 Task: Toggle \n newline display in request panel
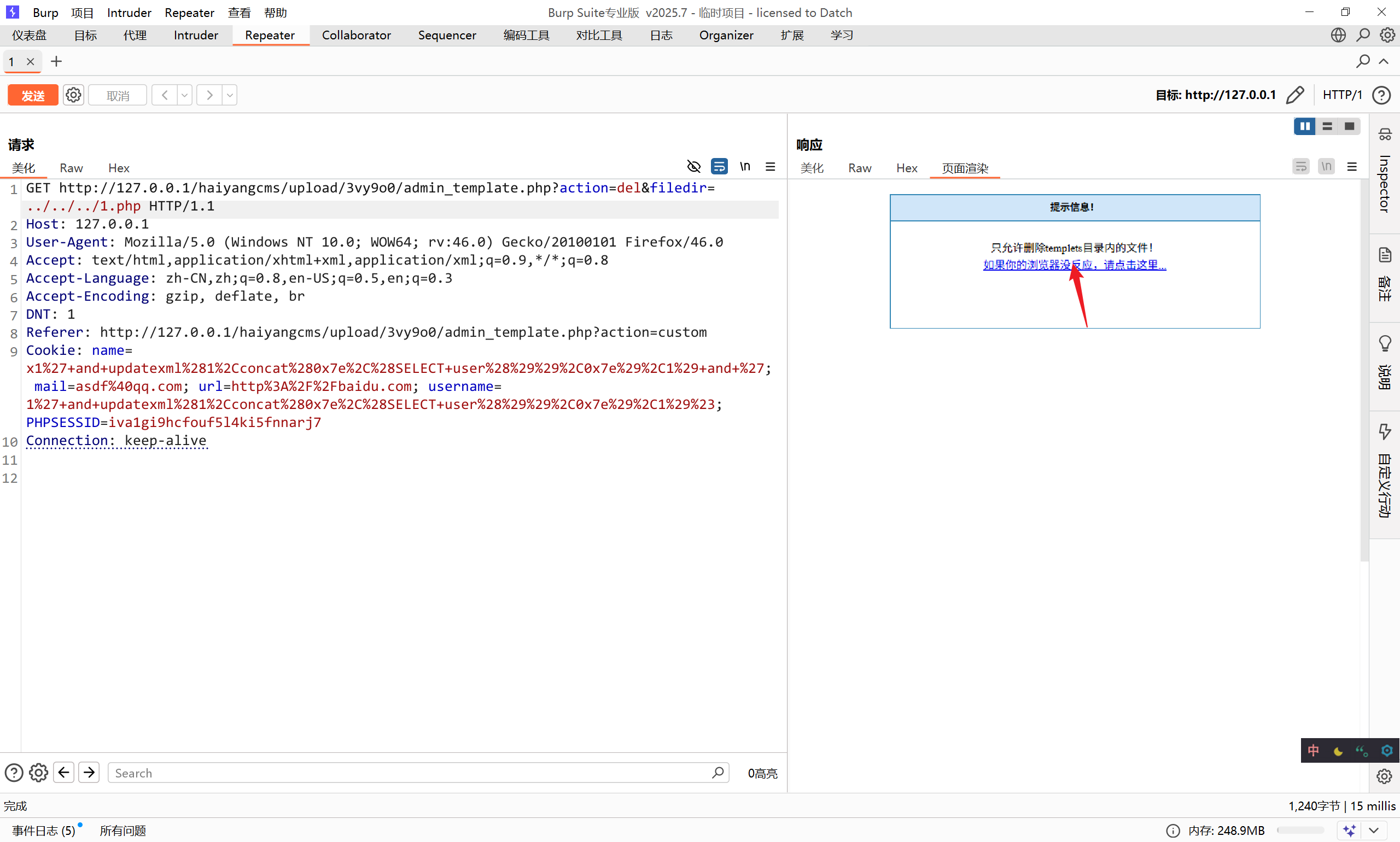(x=744, y=166)
